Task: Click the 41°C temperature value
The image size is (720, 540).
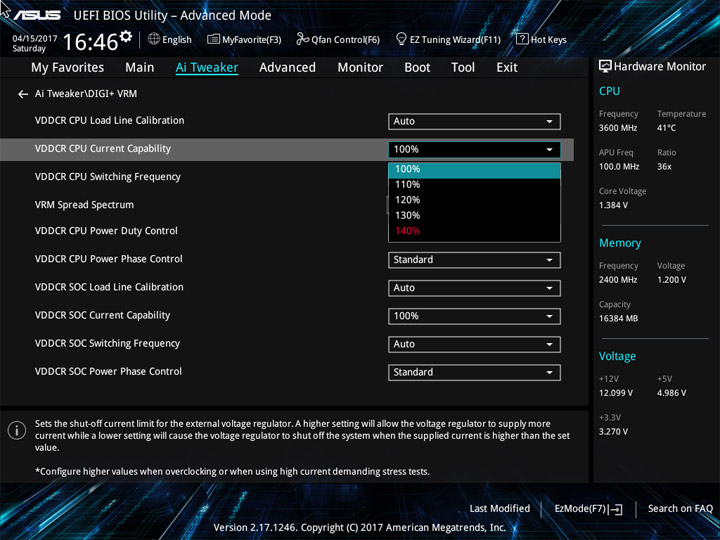Action: click(666, 128)
